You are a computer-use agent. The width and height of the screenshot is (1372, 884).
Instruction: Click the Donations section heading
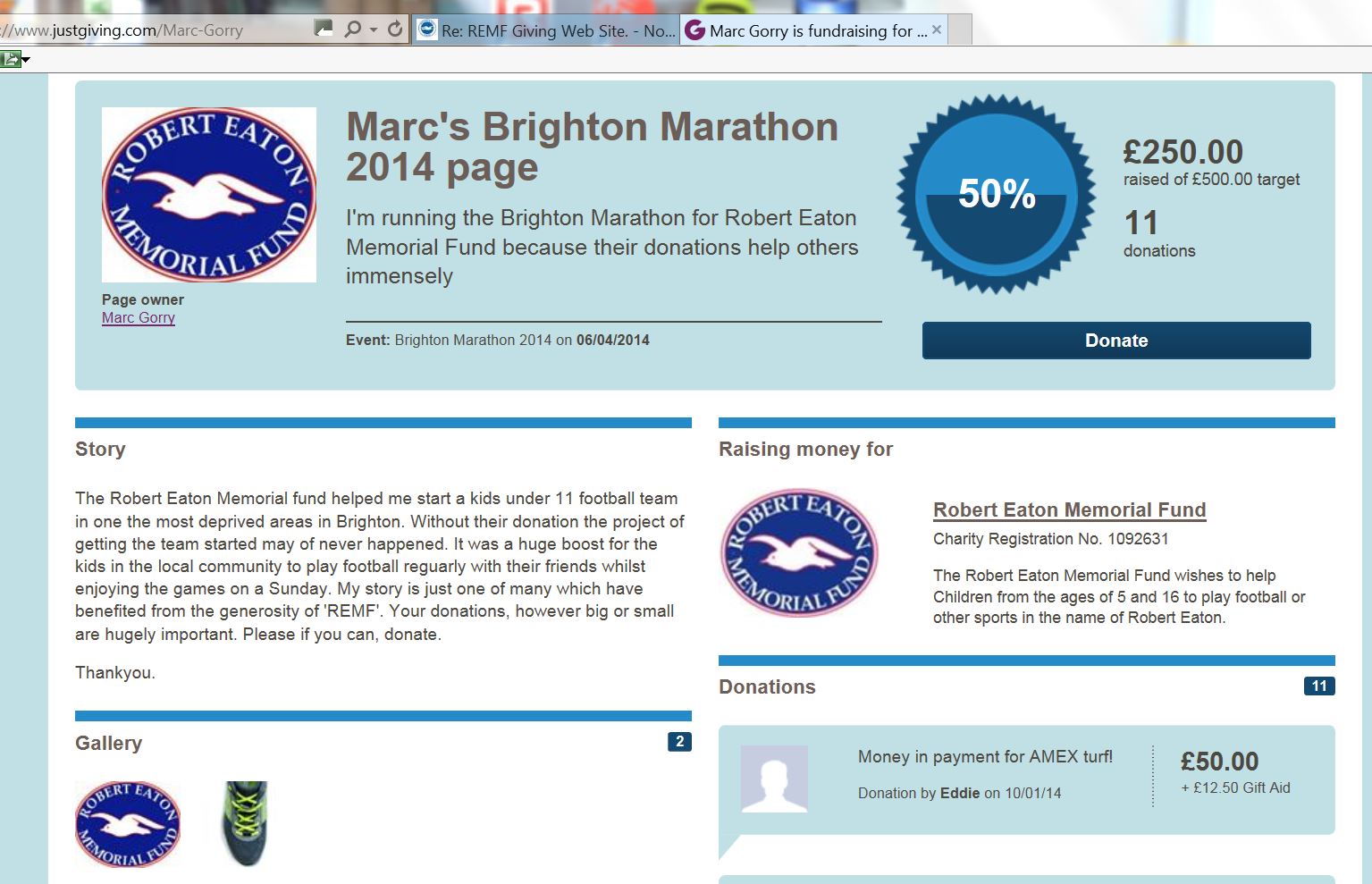pos(768,687)
